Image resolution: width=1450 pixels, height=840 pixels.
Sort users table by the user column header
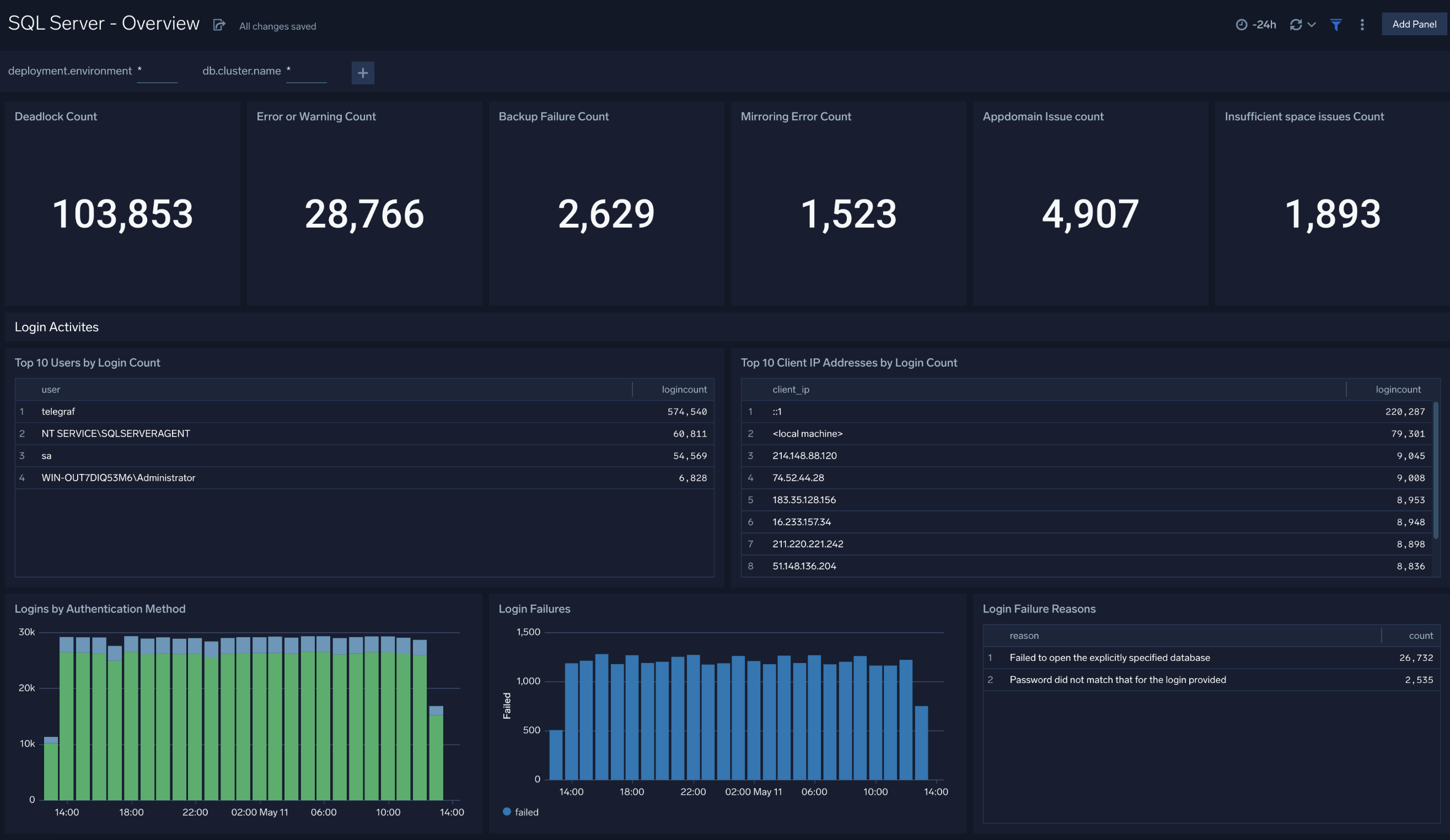[x=51, y=390]
